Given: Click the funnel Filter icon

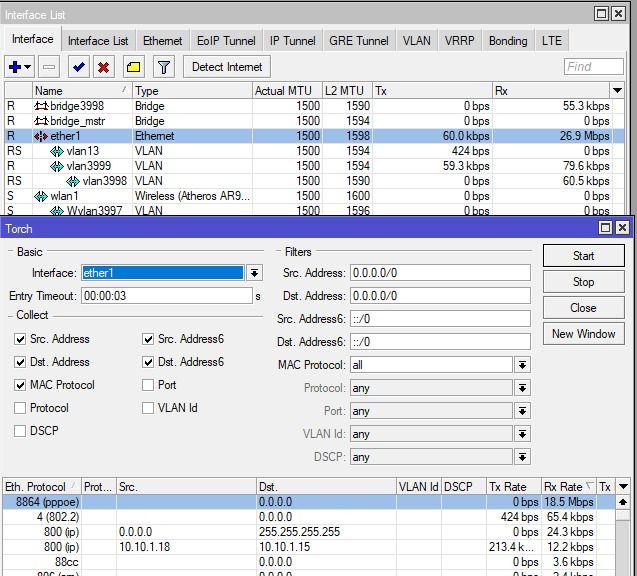Looking at the screenshot, I should [x=164, y=67].
